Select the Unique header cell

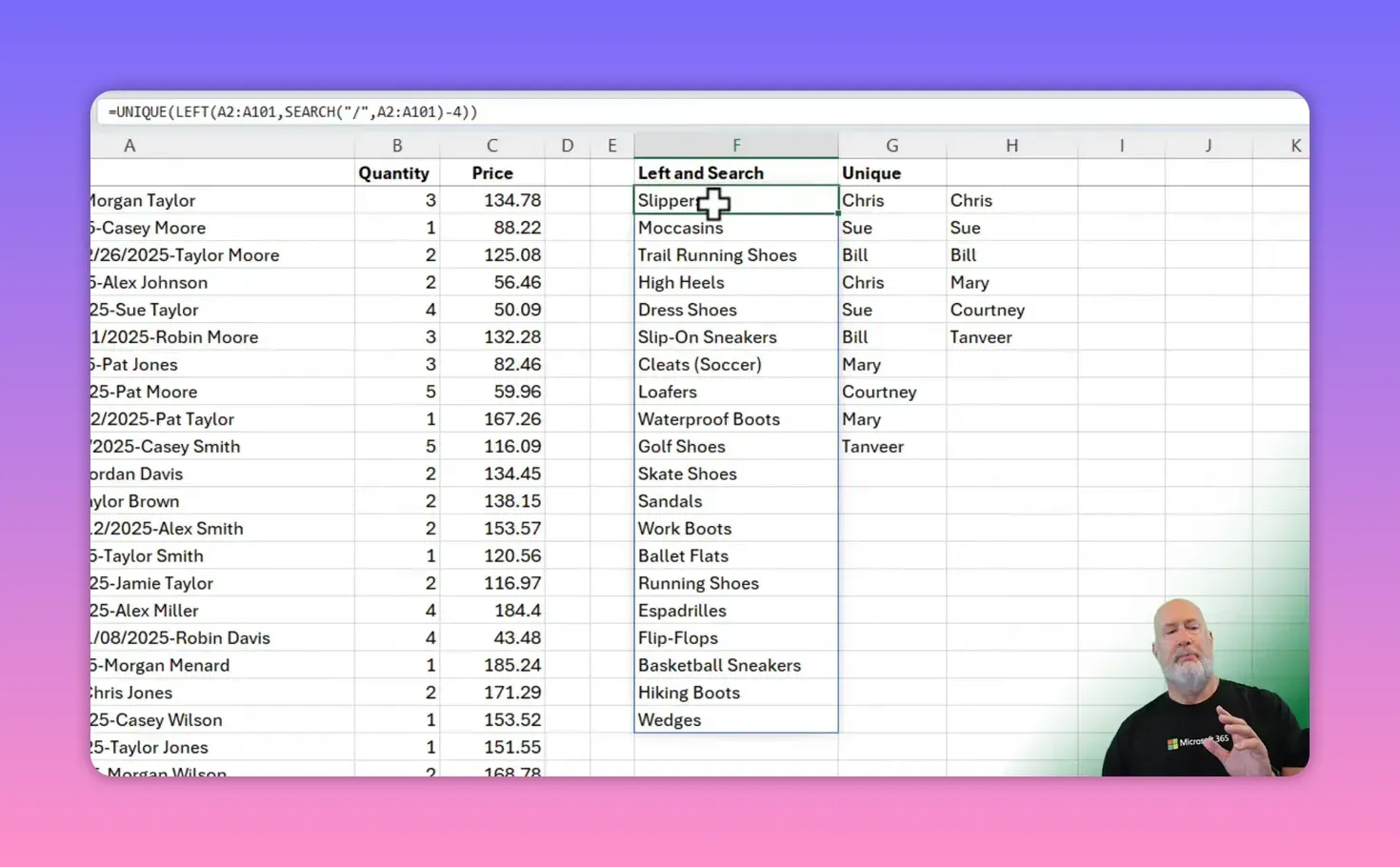[x=871, y=172]
